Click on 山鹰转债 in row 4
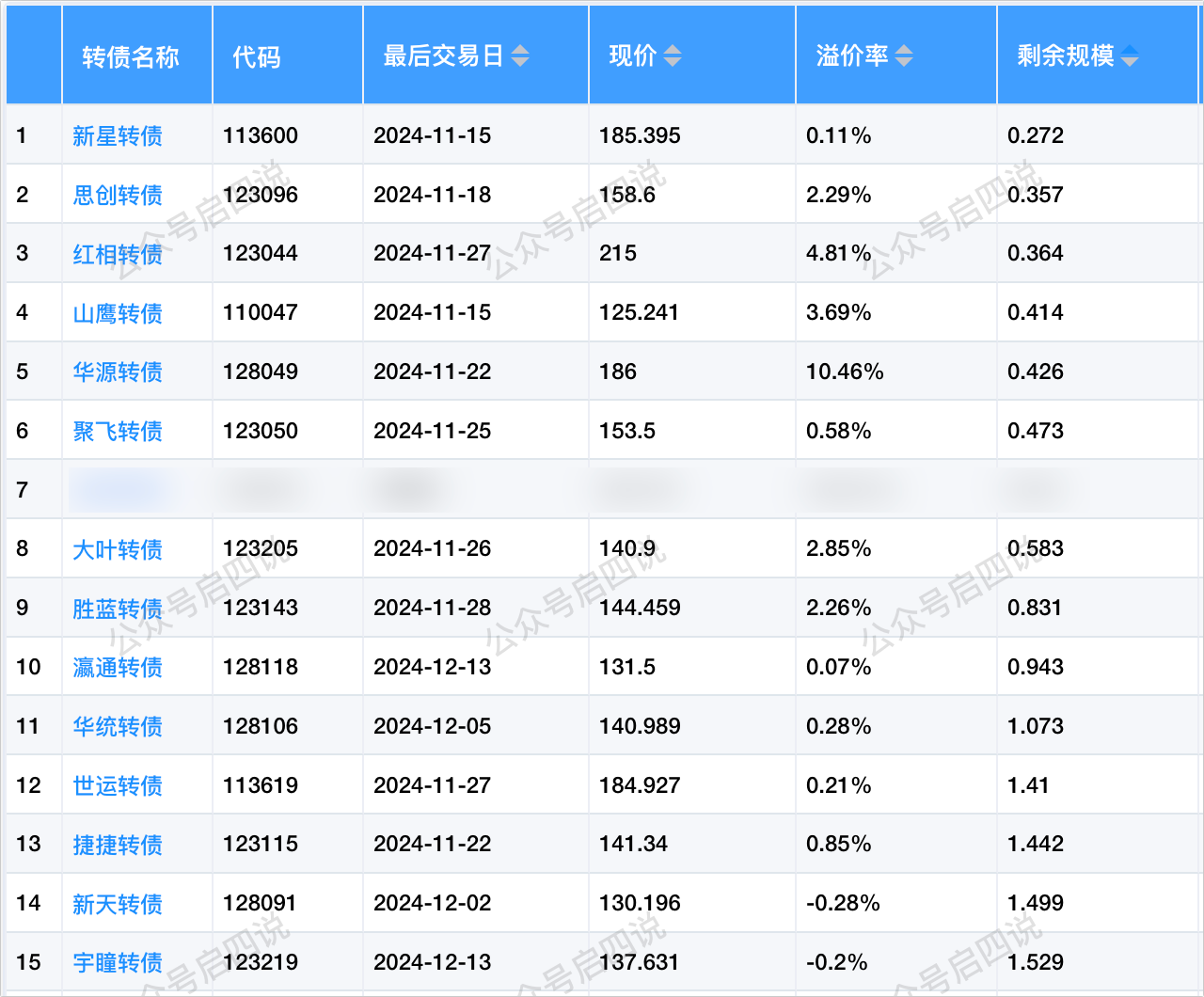The image size is (1204, 997). point(118,313)
